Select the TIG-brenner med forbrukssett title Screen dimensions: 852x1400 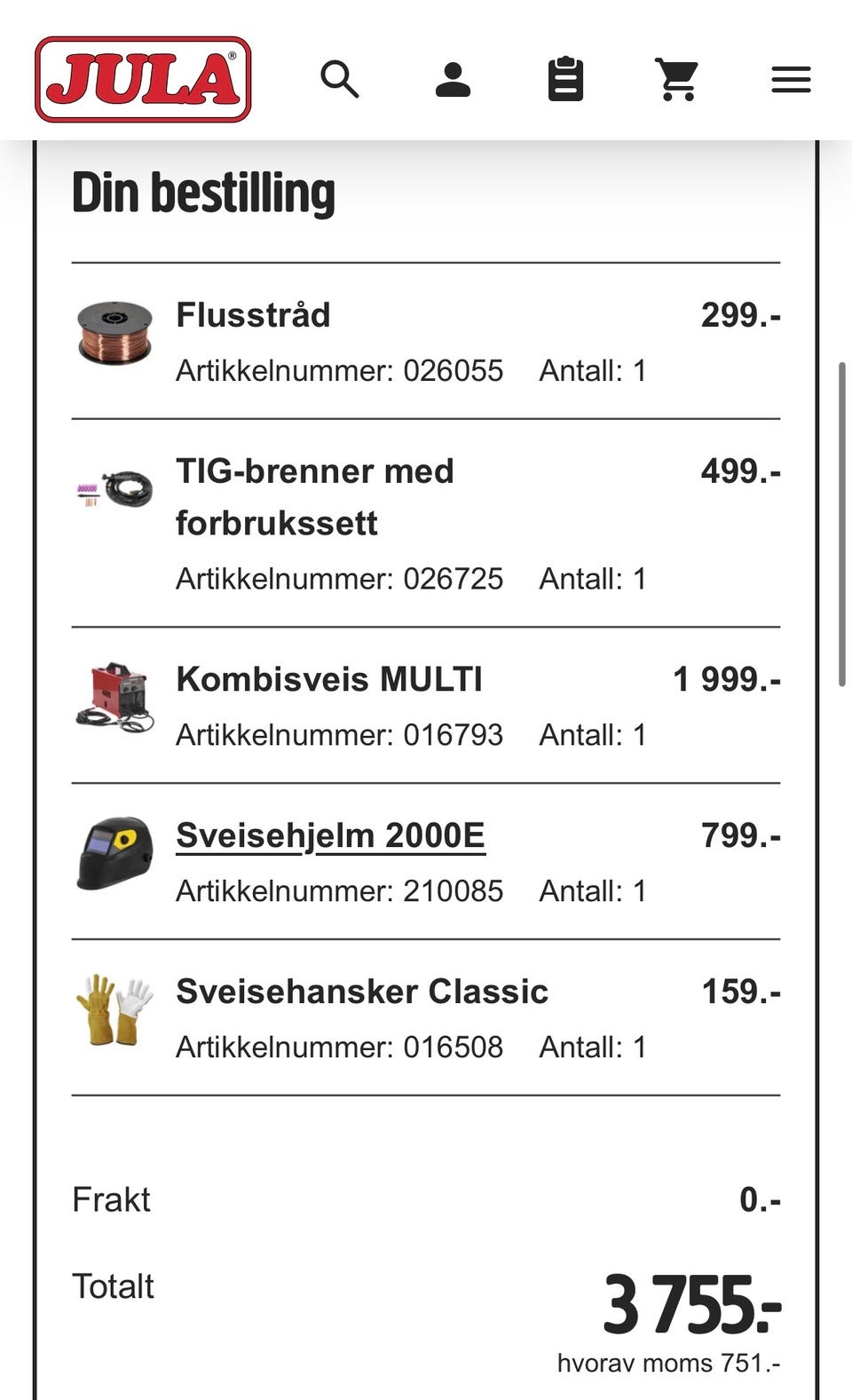click(314, 496)
